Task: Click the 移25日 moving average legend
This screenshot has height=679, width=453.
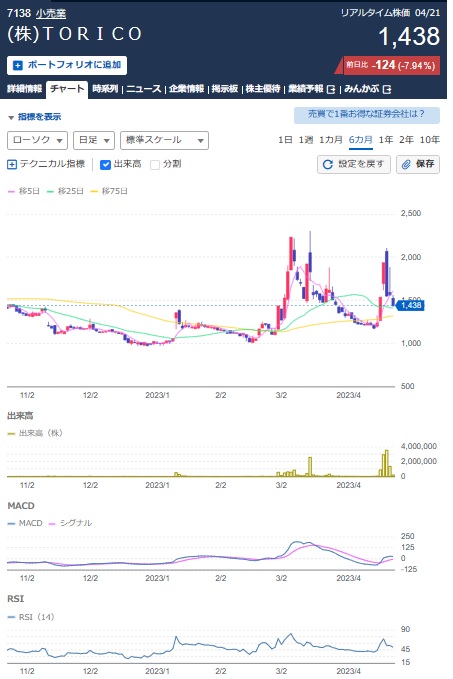Action: coord(65,191)
